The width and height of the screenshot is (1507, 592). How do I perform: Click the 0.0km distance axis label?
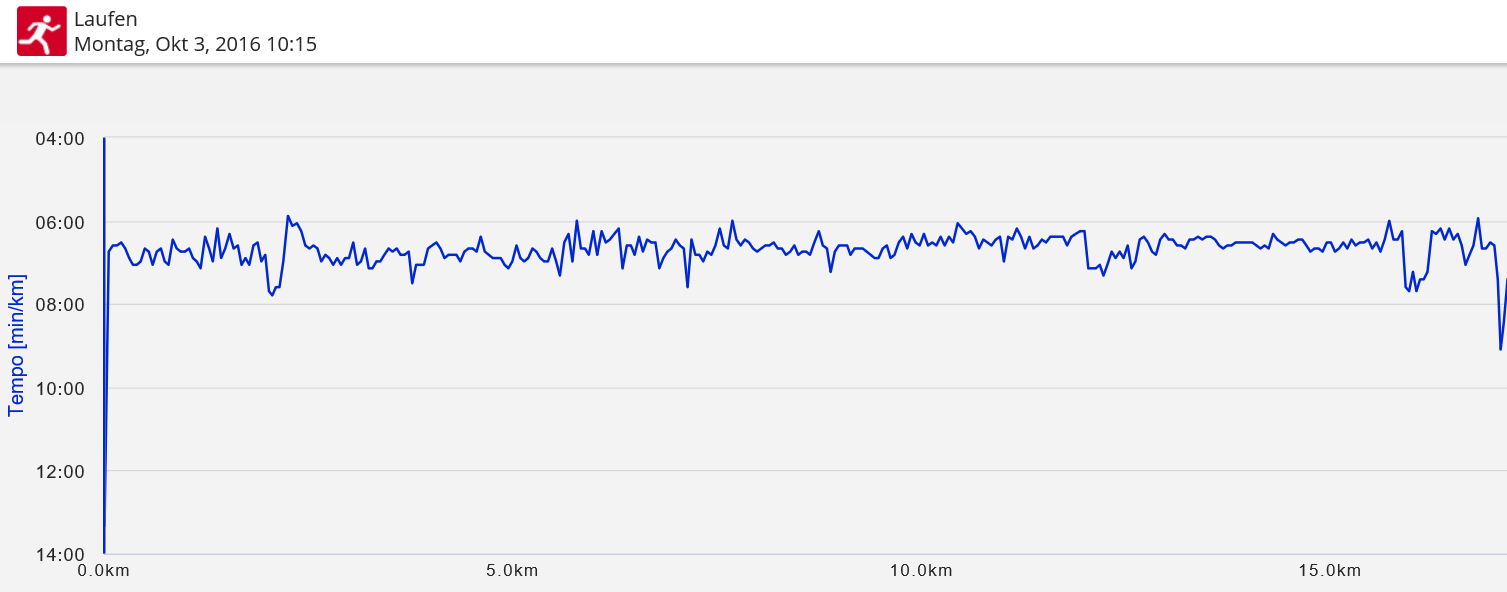[x=104, y=571]
